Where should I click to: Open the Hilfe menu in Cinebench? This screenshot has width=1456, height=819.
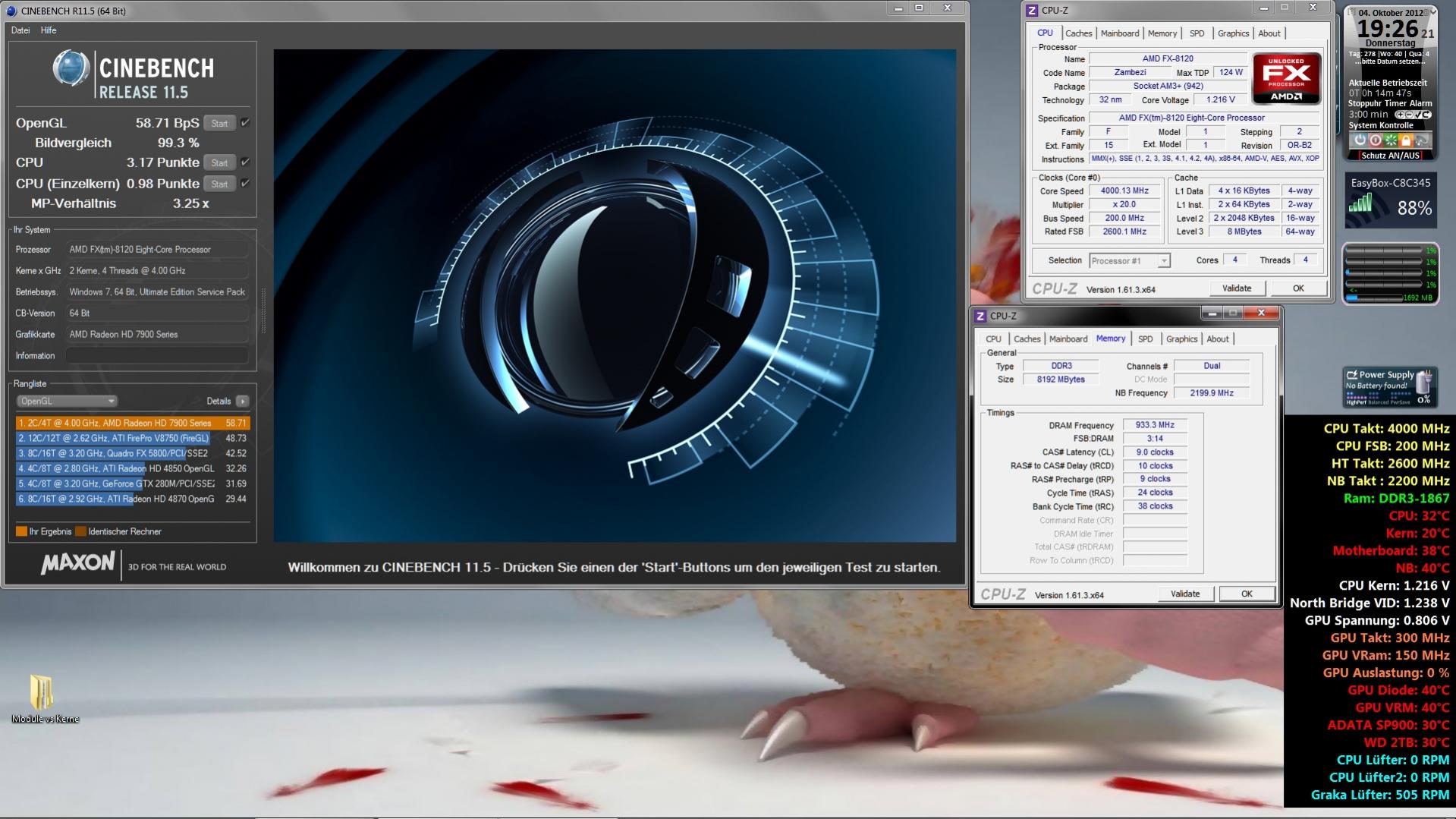(49, 30)
